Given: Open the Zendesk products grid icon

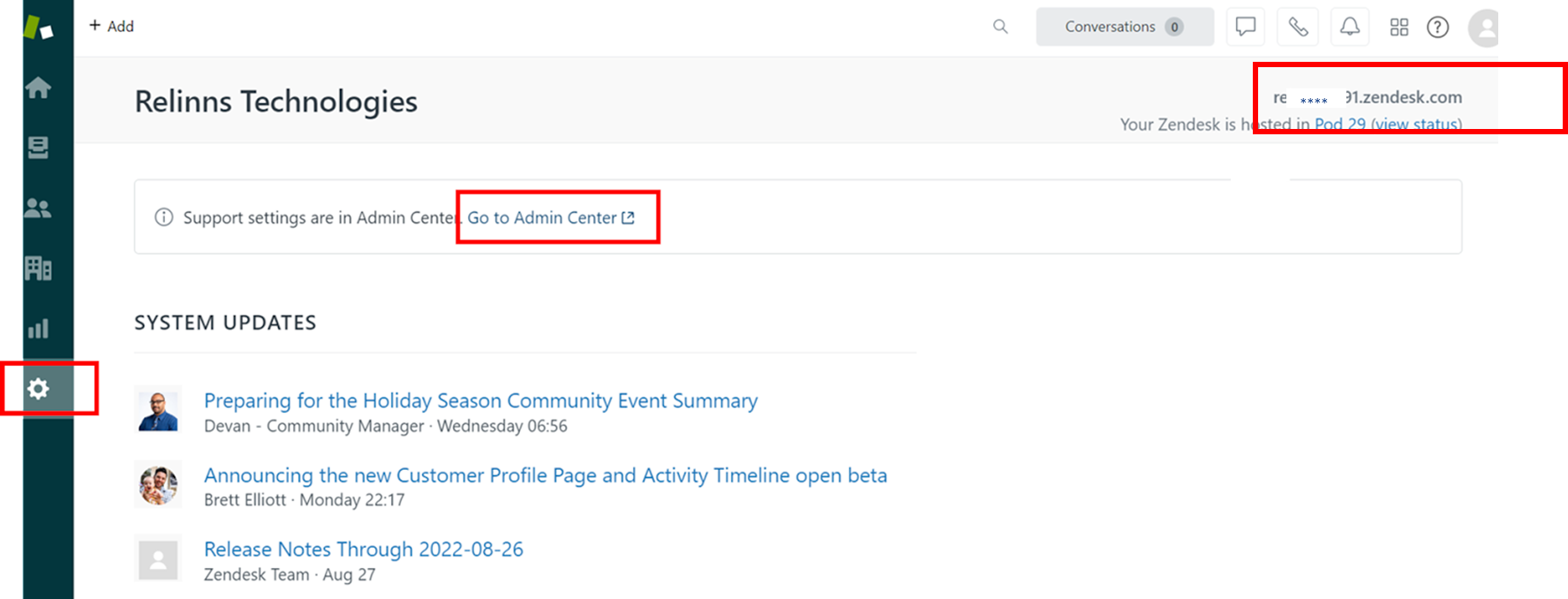Looking at the screenshot, I should pyautogui.click(x=1398, y=27).
